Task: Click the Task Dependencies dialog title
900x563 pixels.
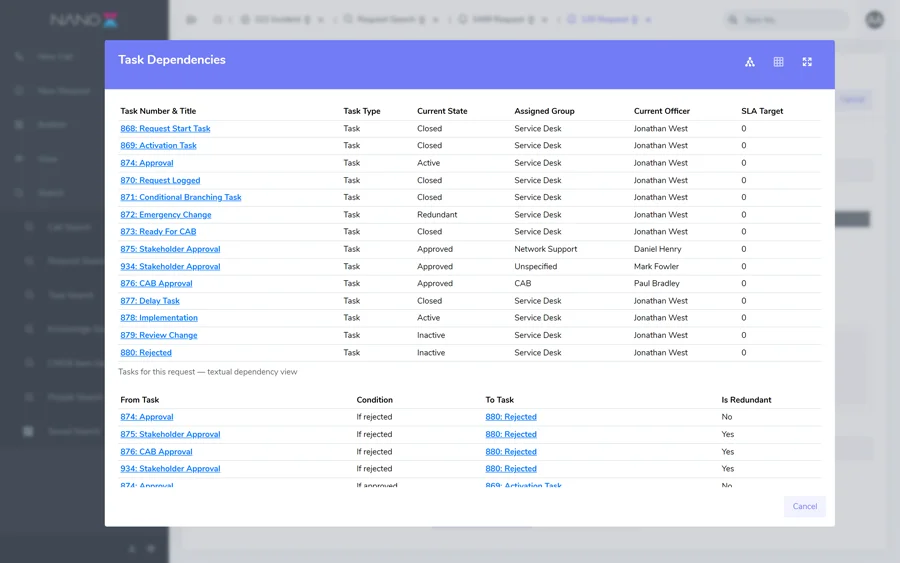Action: point(172,60)
